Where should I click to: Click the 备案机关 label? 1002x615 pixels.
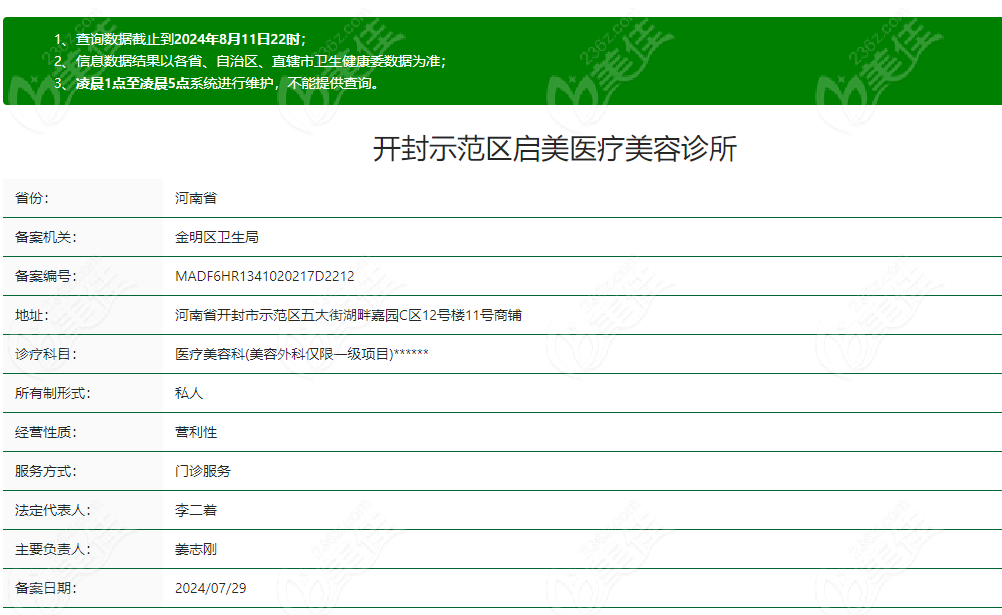pos(46,237)
